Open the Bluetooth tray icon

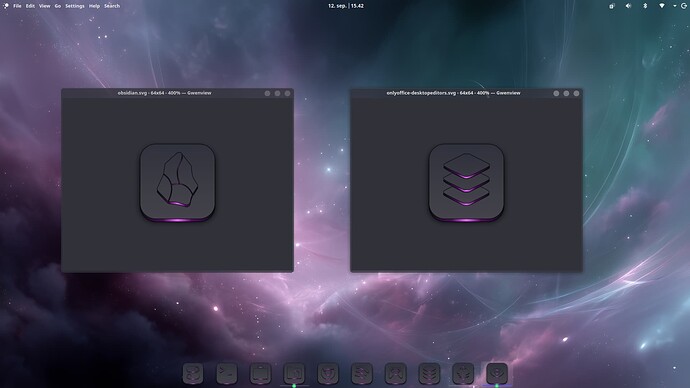(645, 6)
